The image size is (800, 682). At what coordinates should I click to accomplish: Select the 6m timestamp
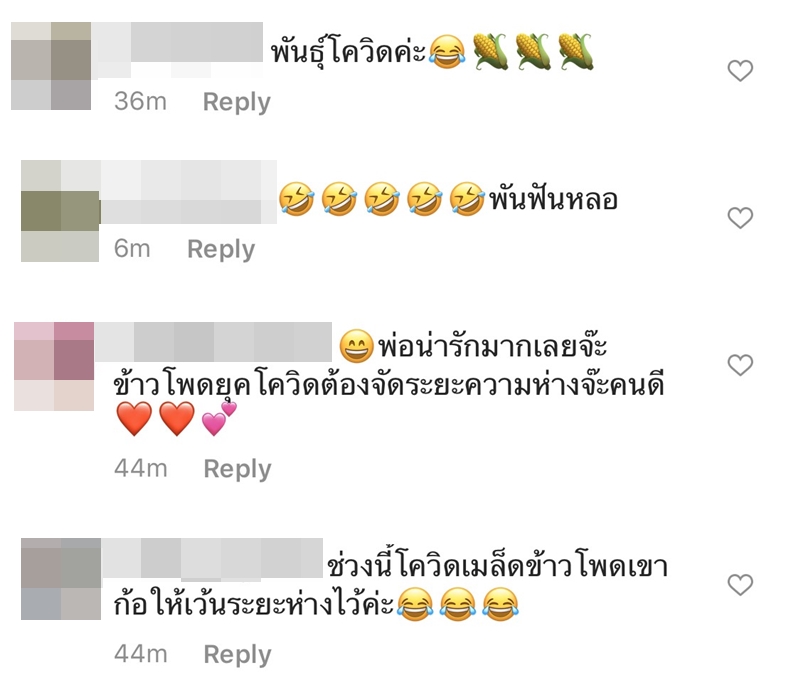click(132, 248)
